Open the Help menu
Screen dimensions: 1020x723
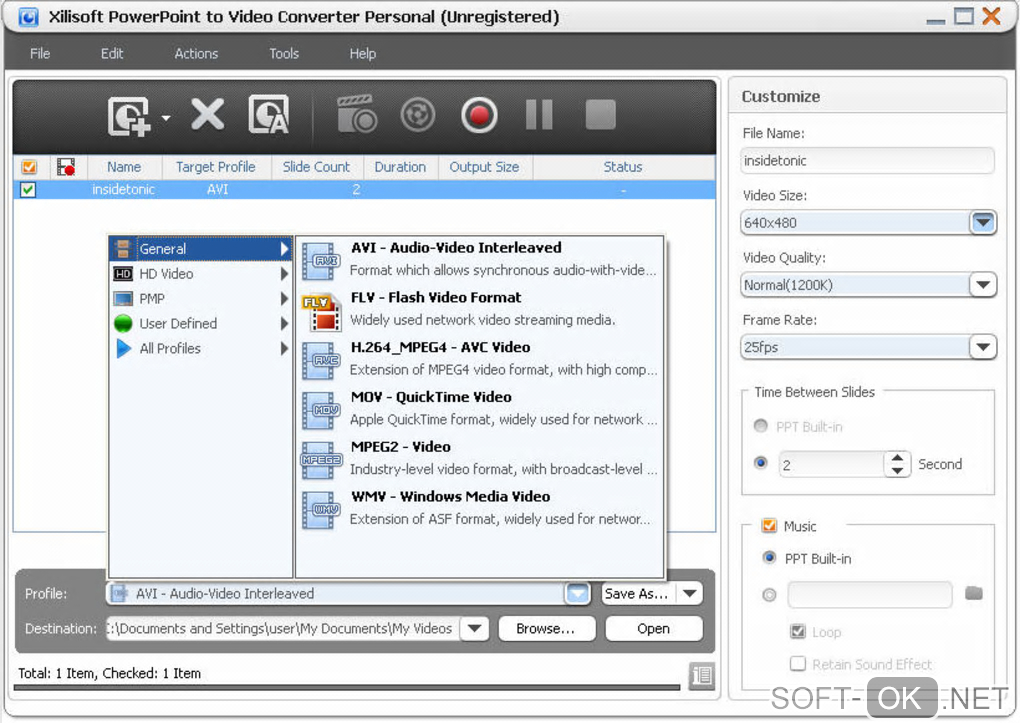pos(362,53)
